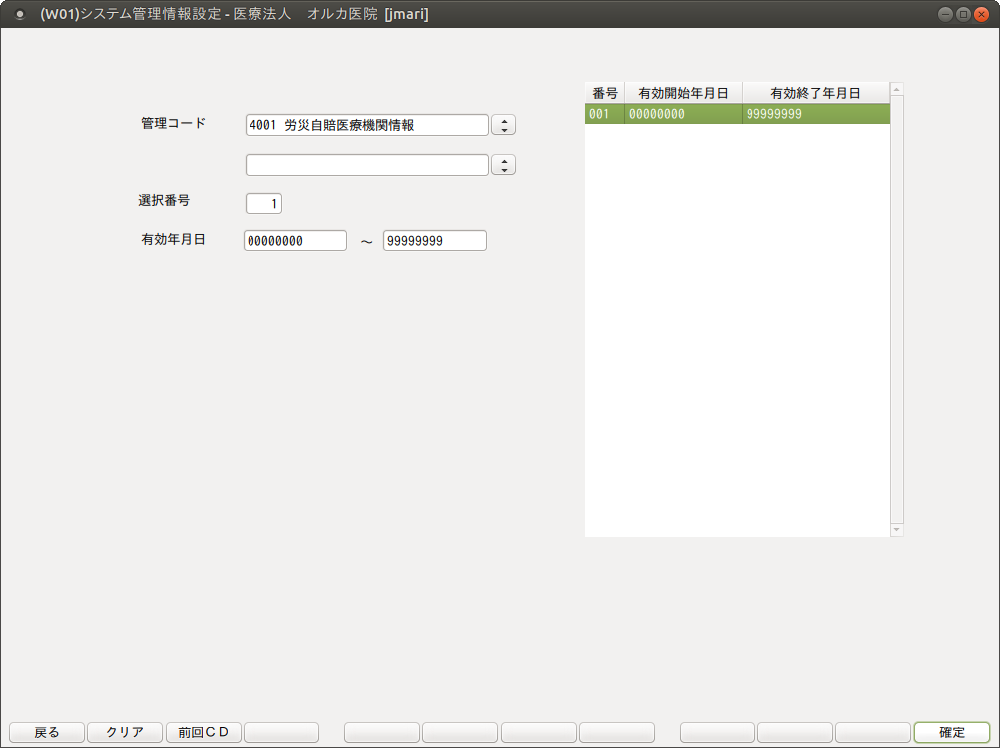Open the window menu icon in title bar
Screen dimensions: 1000x748
[x=19, y=15]
